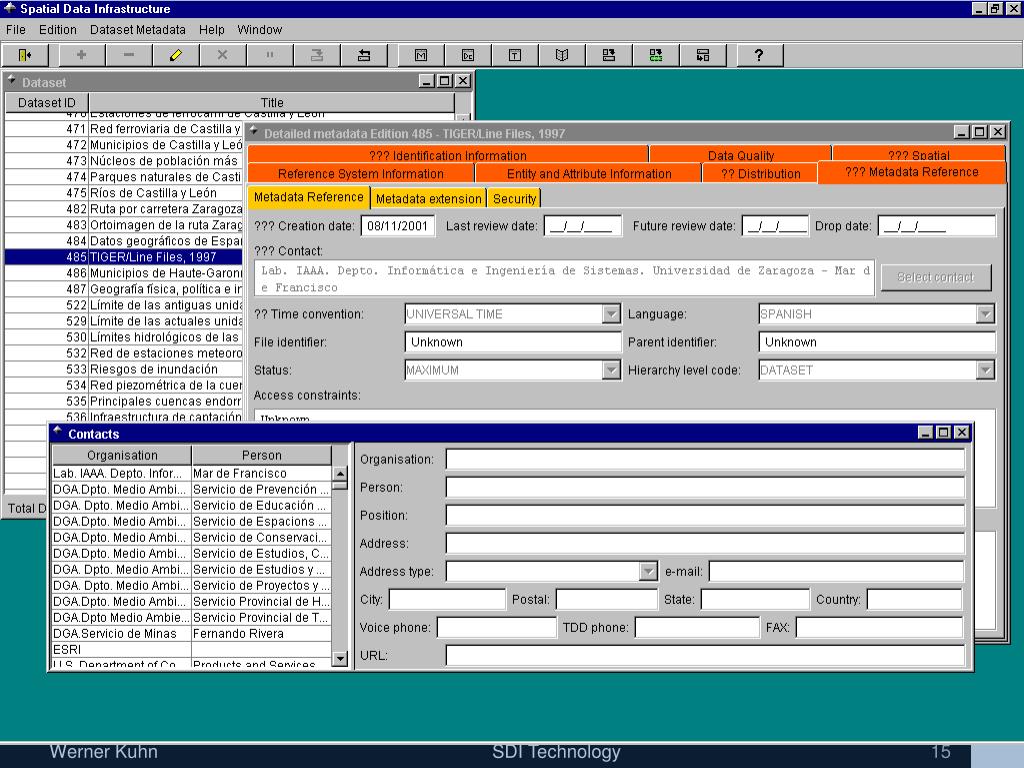Click the question mark help icon
Screen dimensions: 1024x768
[759, 56]
